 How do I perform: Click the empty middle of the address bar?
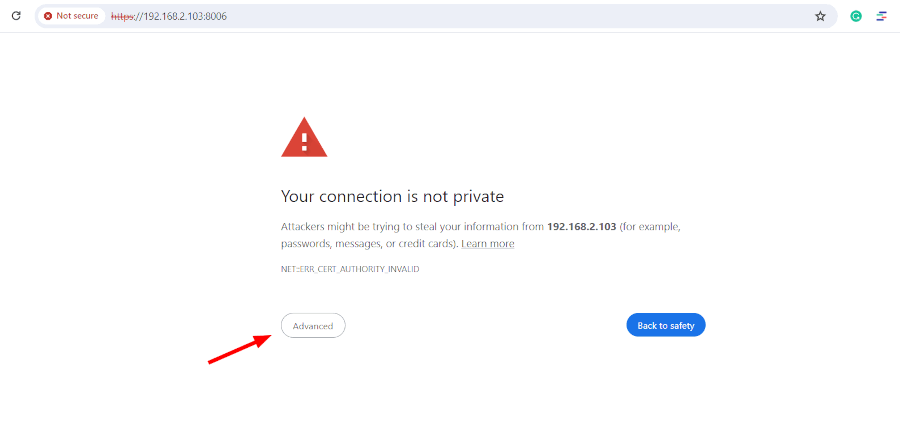pyautogui.click(x=517, y=16)
